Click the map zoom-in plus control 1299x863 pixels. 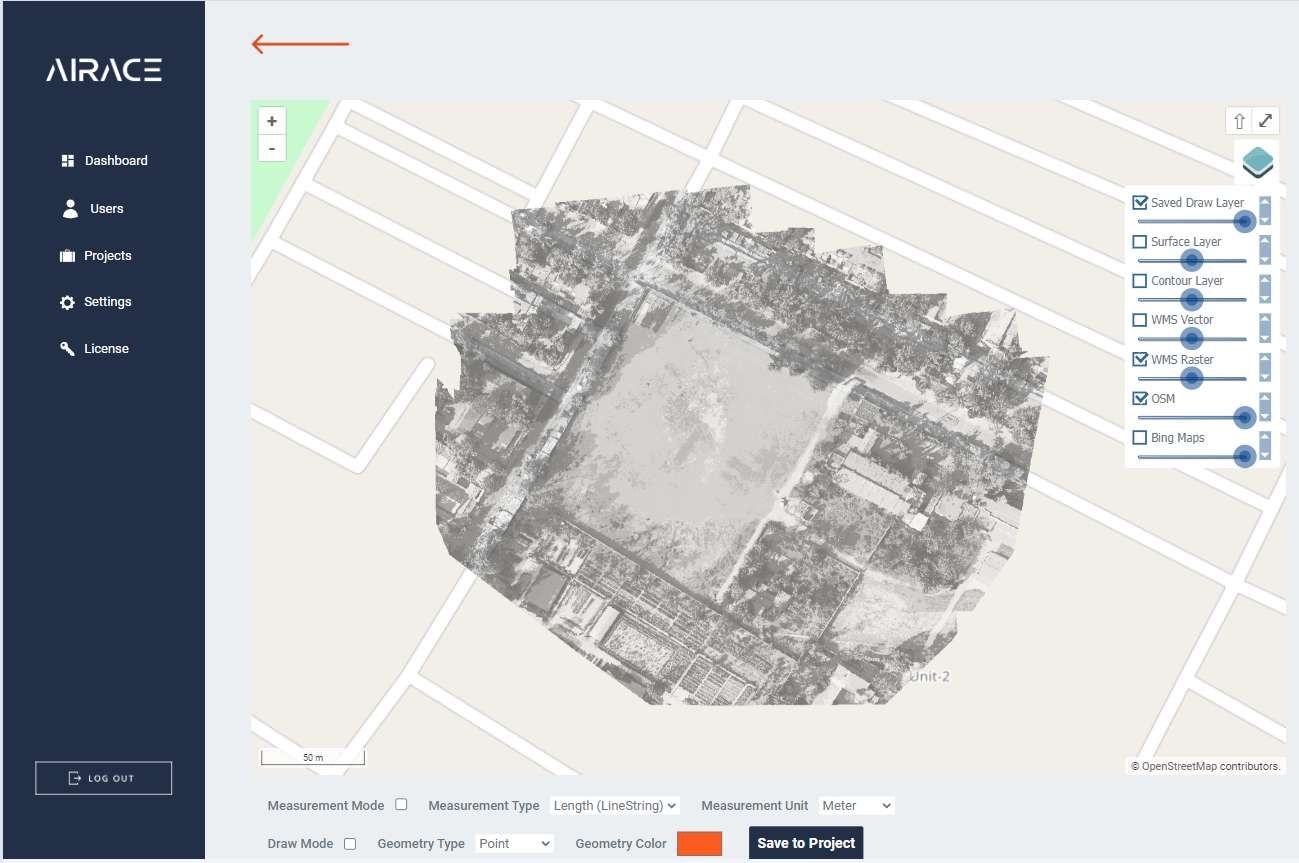coord(271,120)
